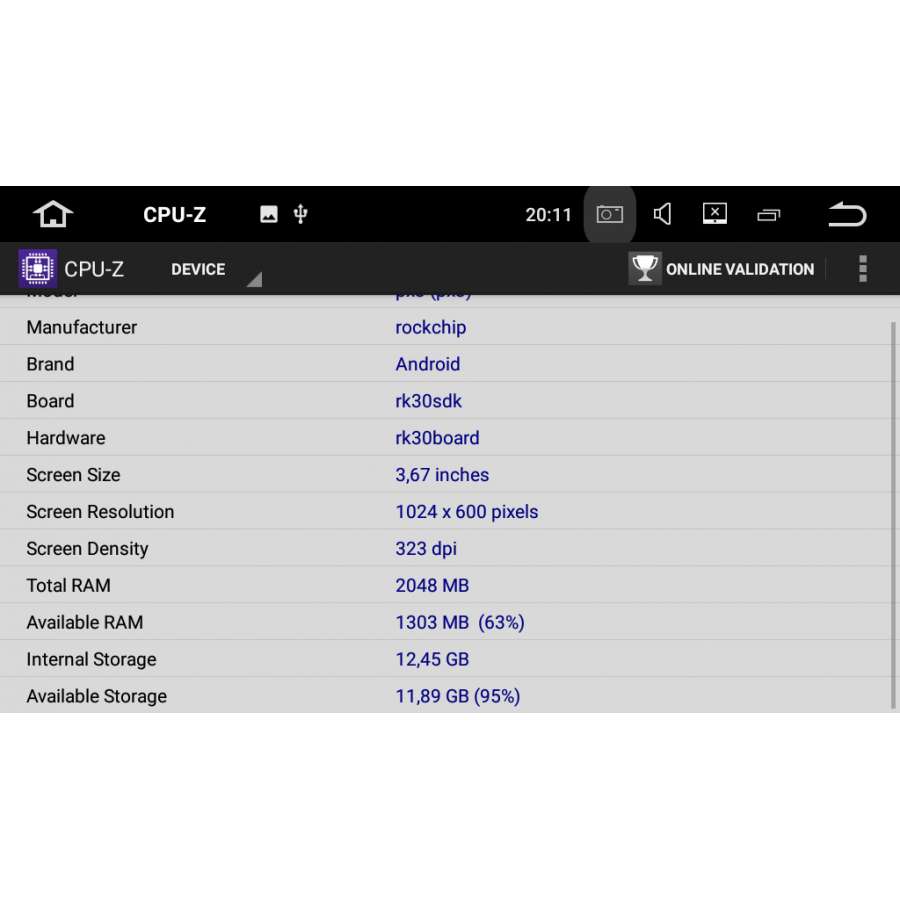Select the Hardware row label

(x=66, y=438)
